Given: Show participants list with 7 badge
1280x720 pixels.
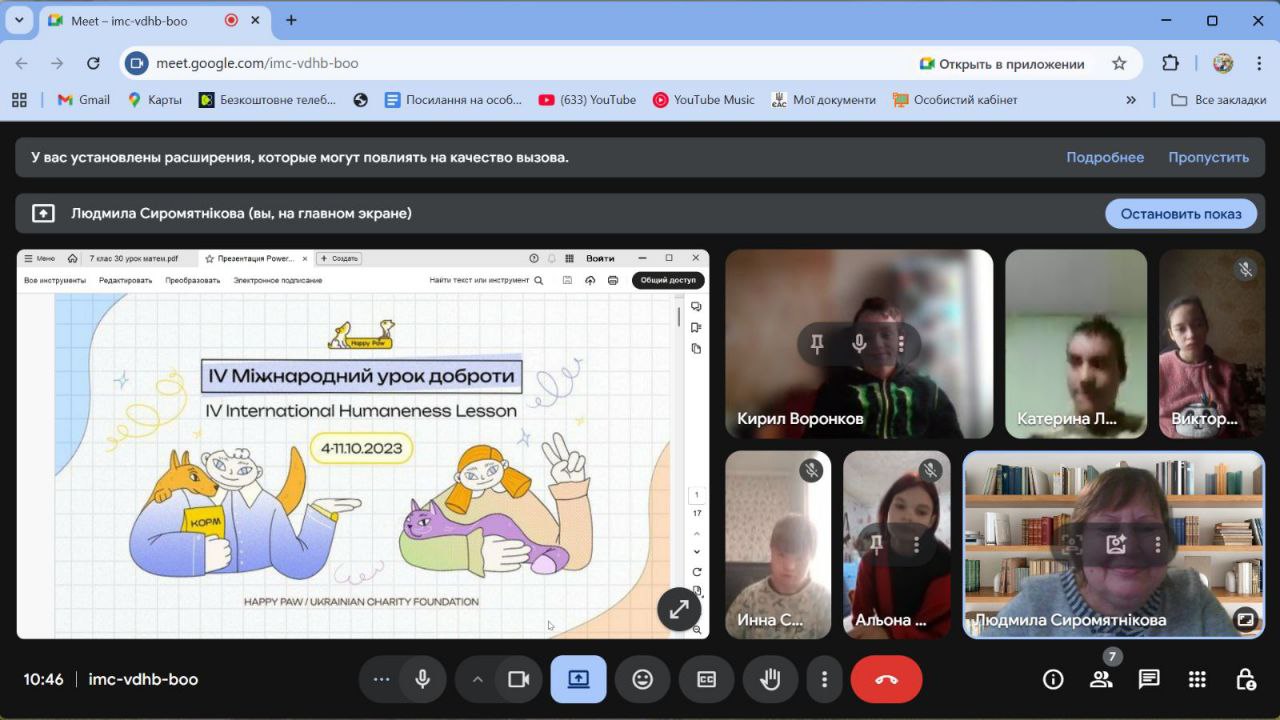Looking at the screenshot, I should (x=1101, y=680).
